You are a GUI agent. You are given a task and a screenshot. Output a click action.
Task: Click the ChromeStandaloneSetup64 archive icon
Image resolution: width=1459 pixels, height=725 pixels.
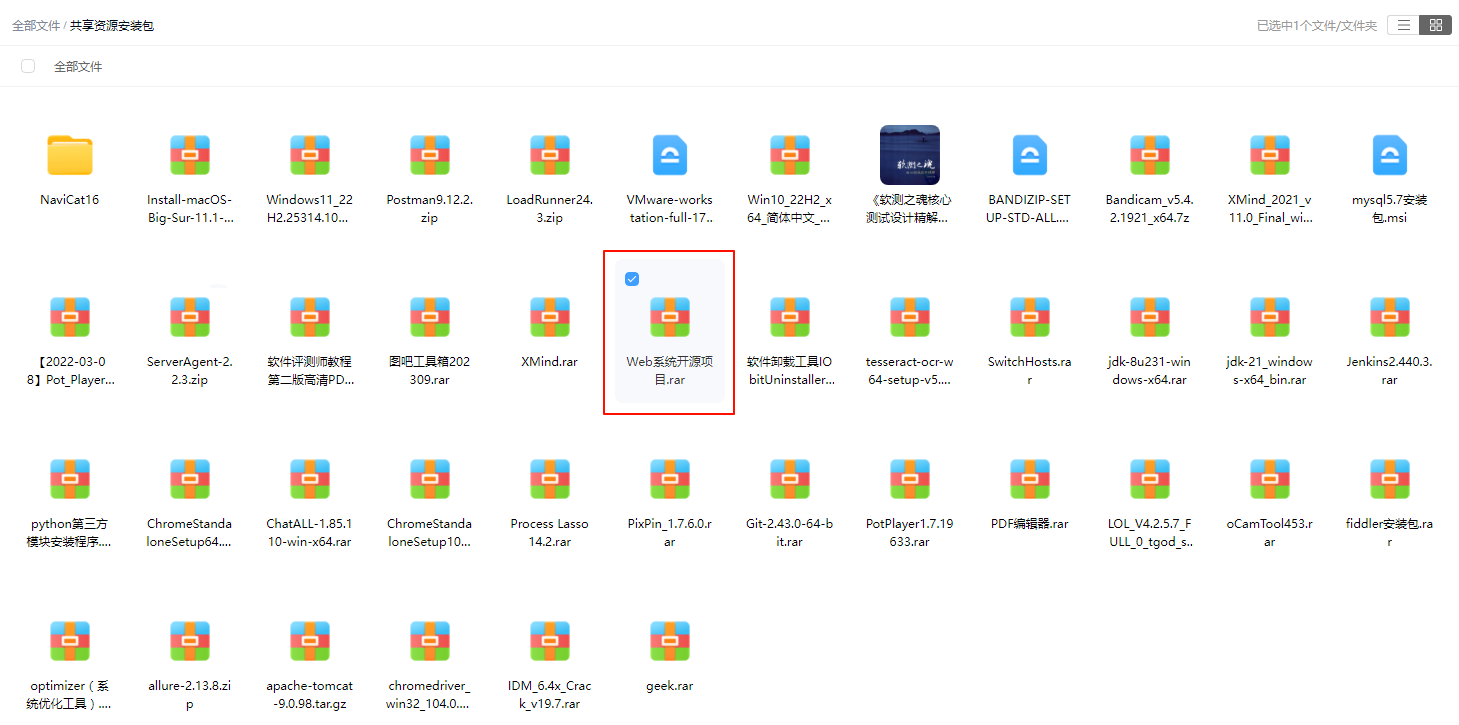pos(190,479)
